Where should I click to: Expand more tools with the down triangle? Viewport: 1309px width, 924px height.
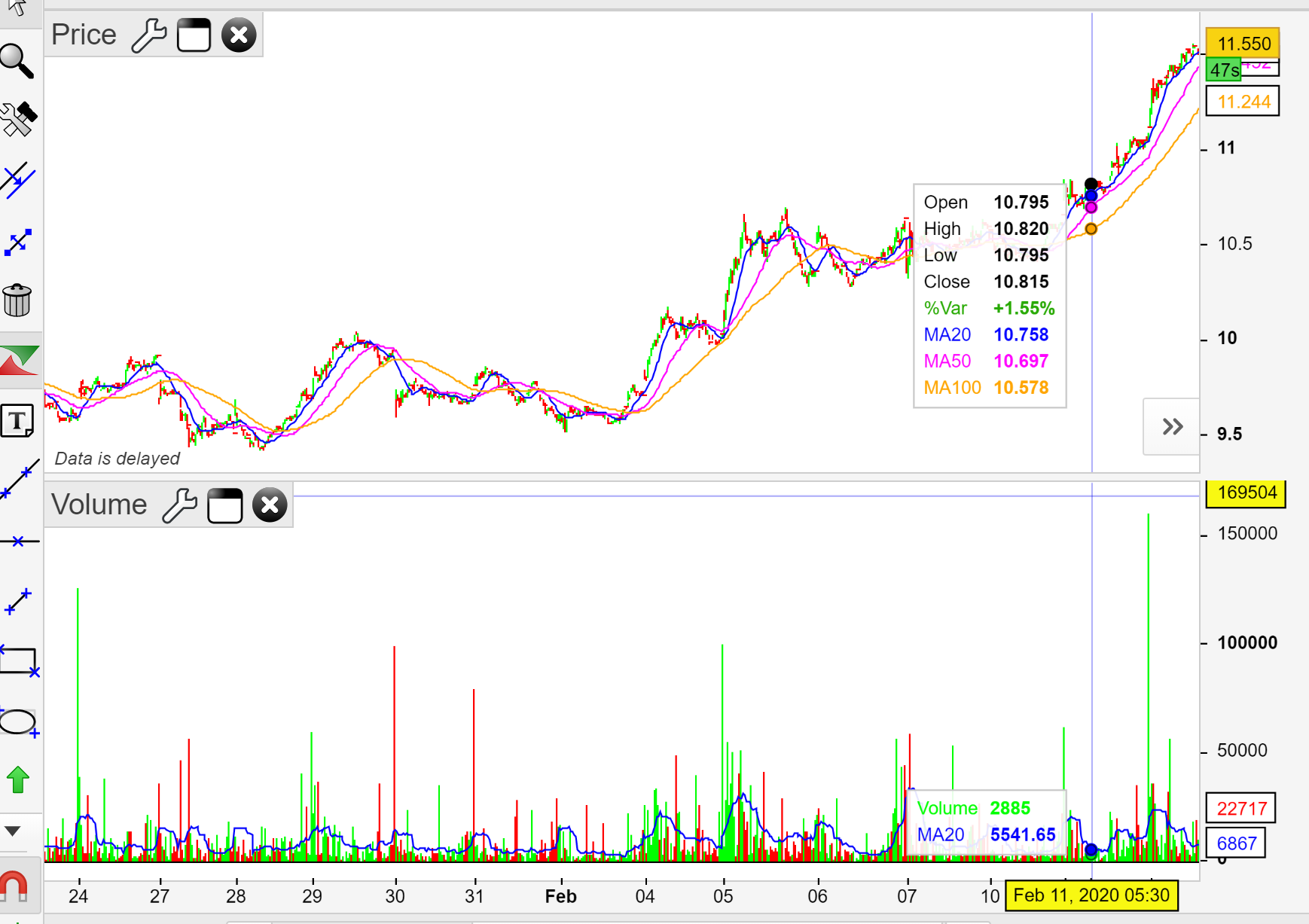pos(13,831)
